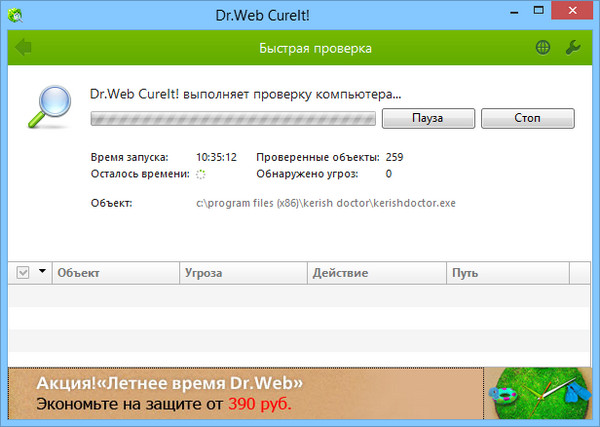Click the magnifying glass scan icon
Image resolution: width=600 pixels, height=427 pixels.
(x=50, y=106)
